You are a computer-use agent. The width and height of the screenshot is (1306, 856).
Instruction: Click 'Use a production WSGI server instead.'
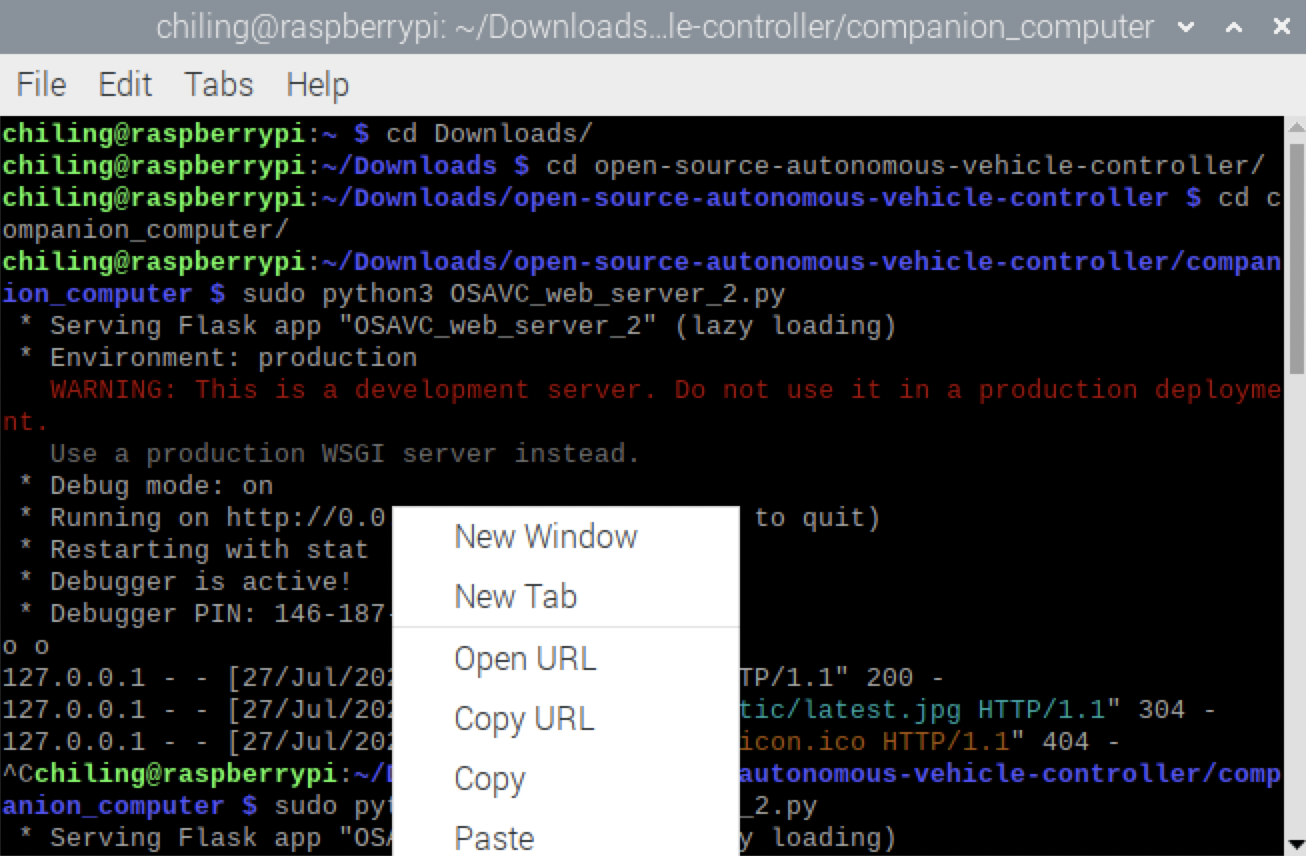point(345,453)
